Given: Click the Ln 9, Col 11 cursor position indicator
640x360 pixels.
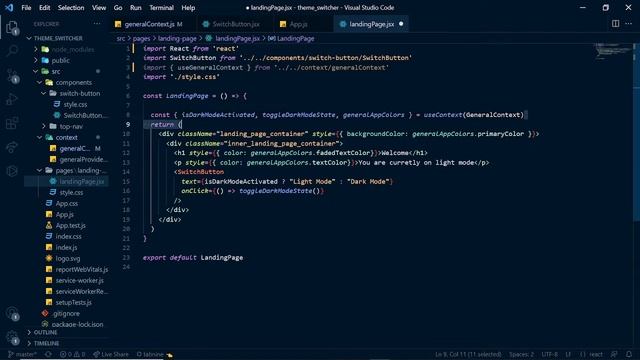Looking at the screenshot, I should 468,354.
